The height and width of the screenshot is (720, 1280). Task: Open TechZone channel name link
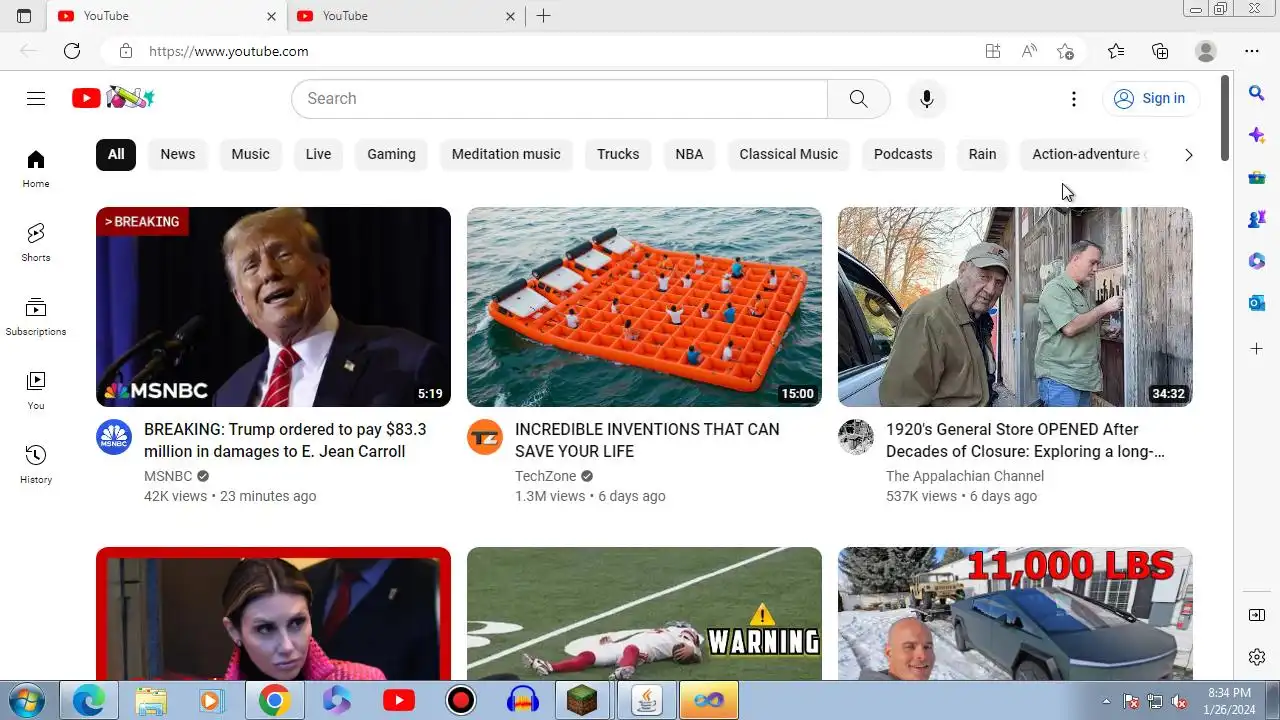pyautogui.click(x=546, y=476)
